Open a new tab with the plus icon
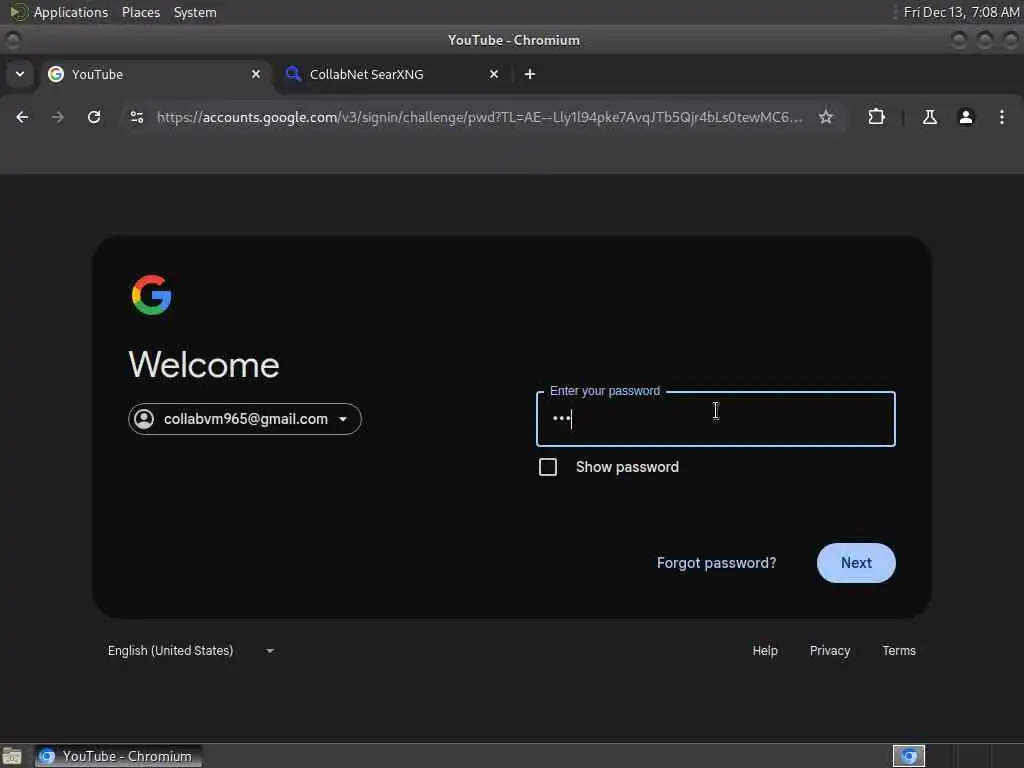 pyautogui.click(x=530, y=74)
